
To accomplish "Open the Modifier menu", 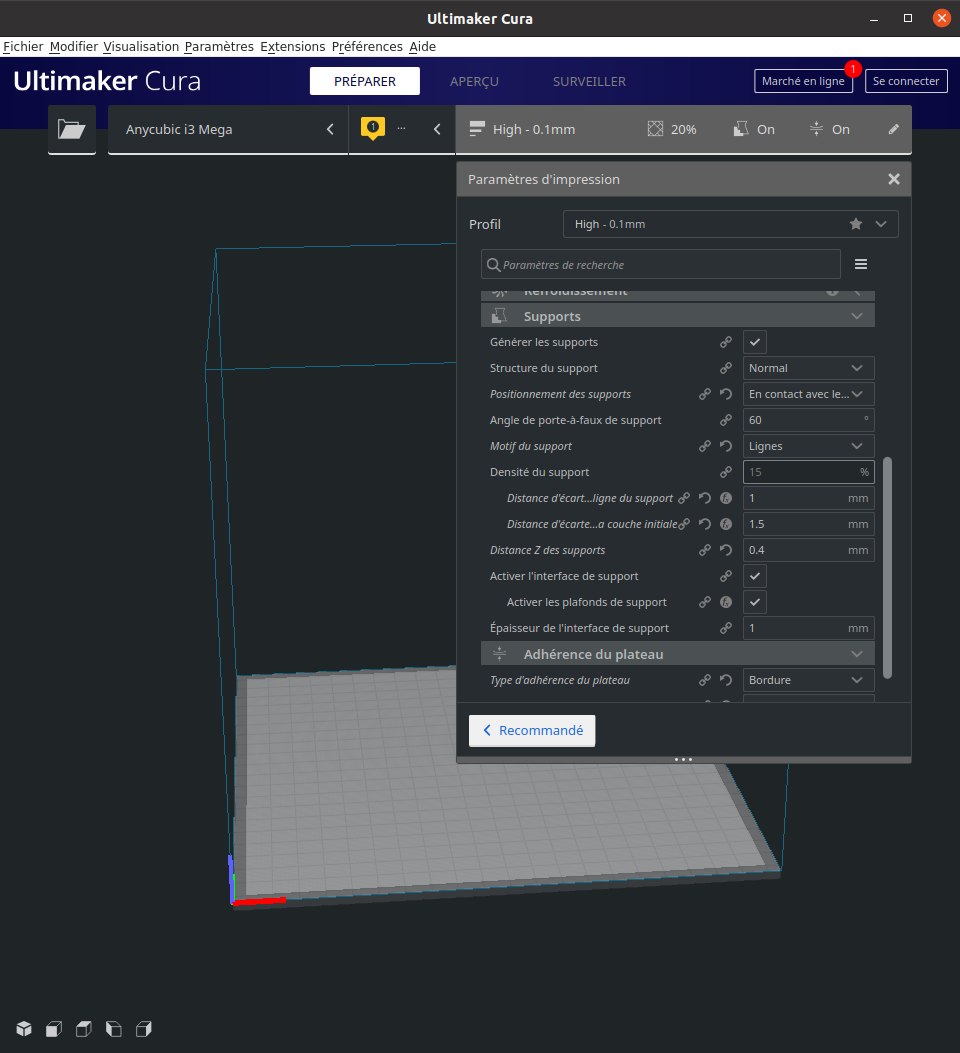I will [x=74, y=46].
